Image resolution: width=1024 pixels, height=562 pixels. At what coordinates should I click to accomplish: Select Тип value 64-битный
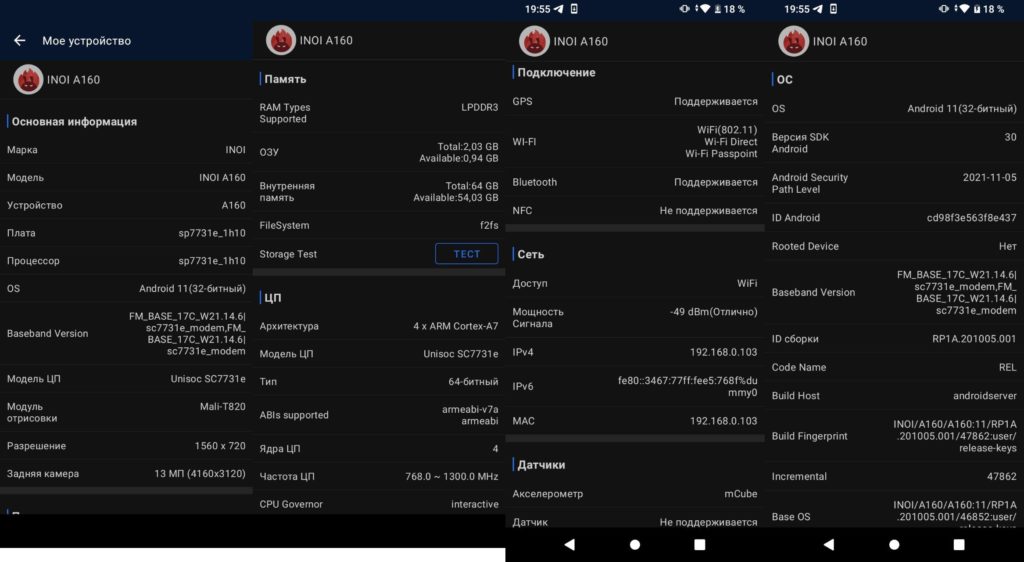[x=473, y=381]
